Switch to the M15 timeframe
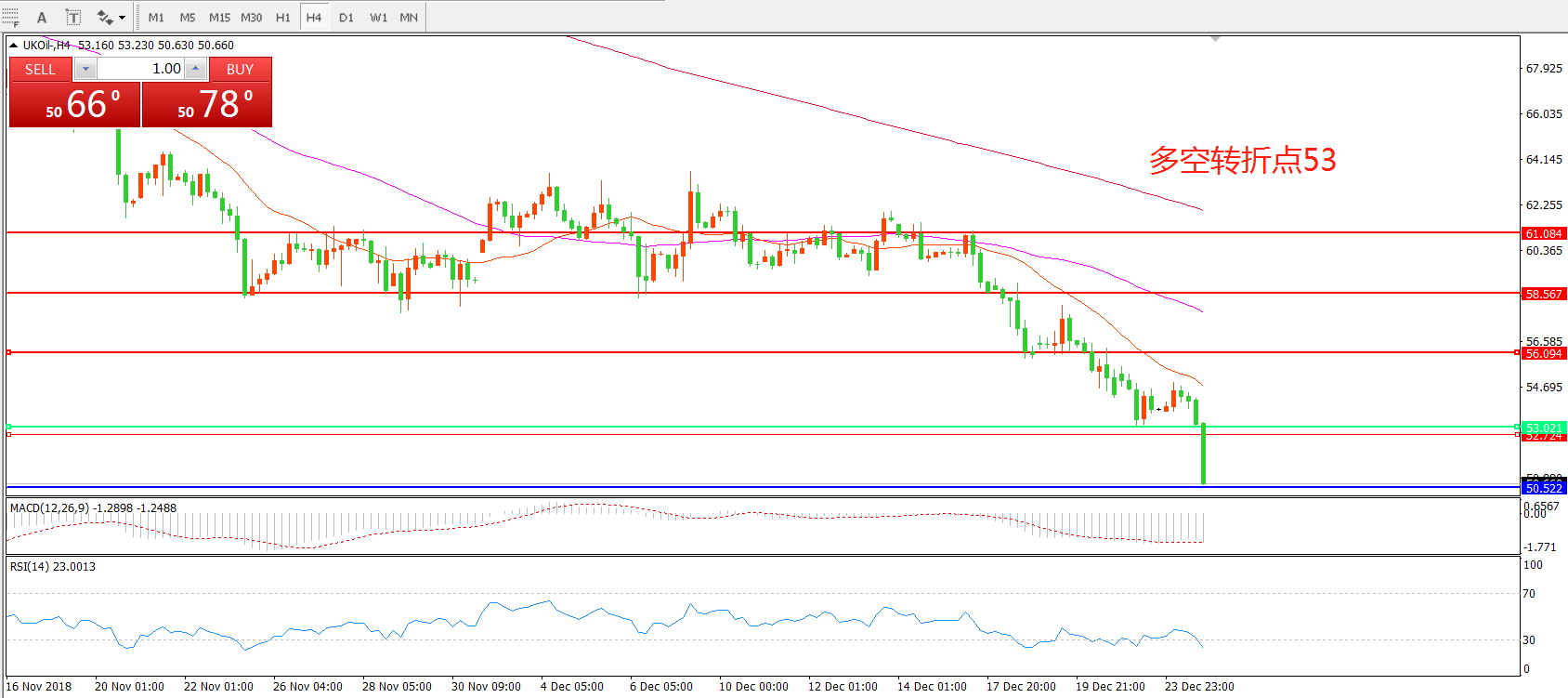Image resolution: width=1568 pixels, height=698 pixels. (219, 18)
